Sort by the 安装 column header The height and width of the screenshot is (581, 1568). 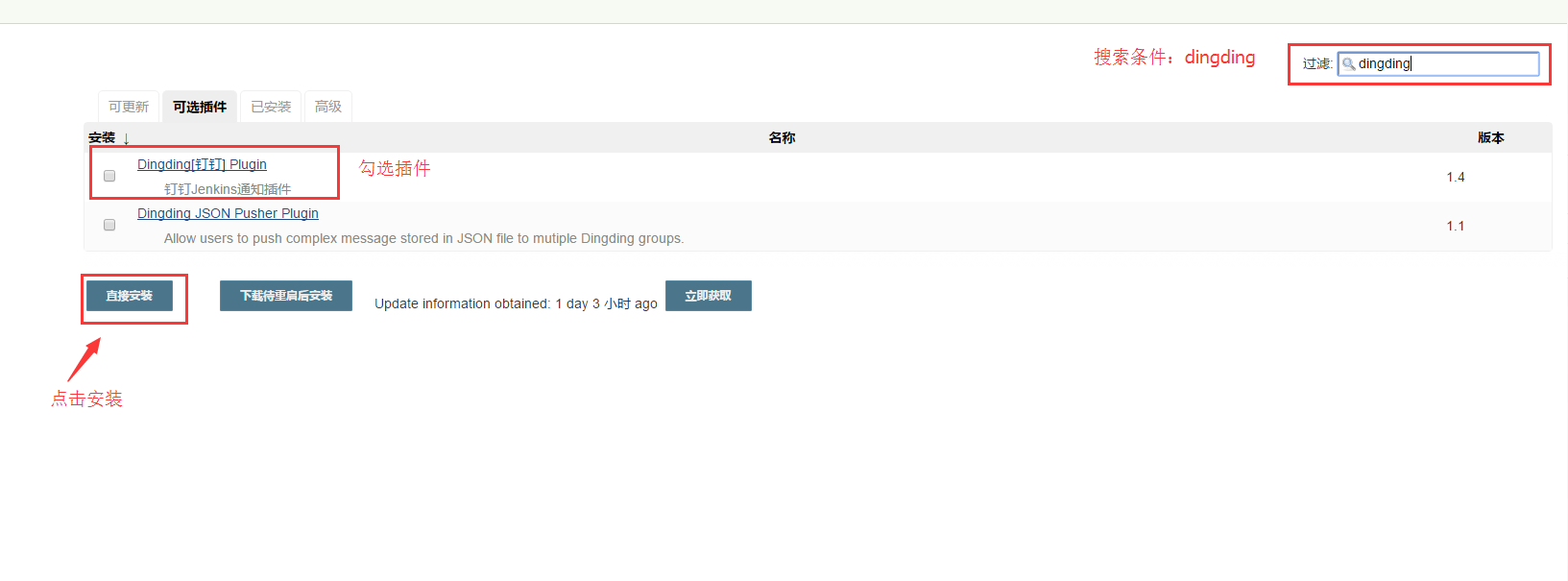tap(102, 137)
